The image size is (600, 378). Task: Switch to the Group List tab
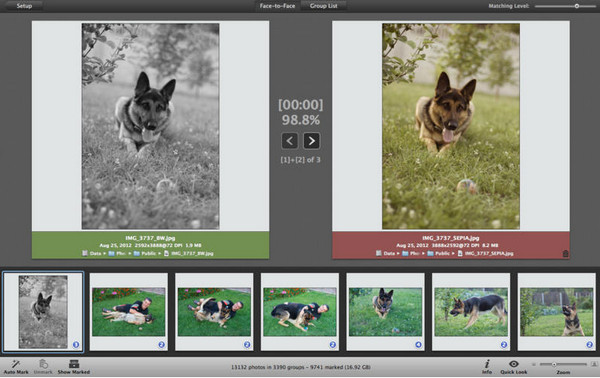pyautogui.click(x=324, y=6)
